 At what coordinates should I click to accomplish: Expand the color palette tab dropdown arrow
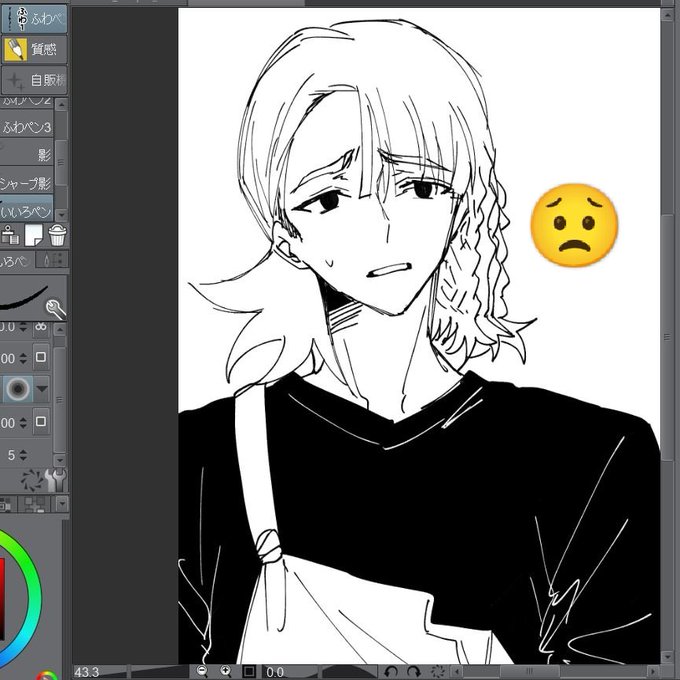pos(62,504)
